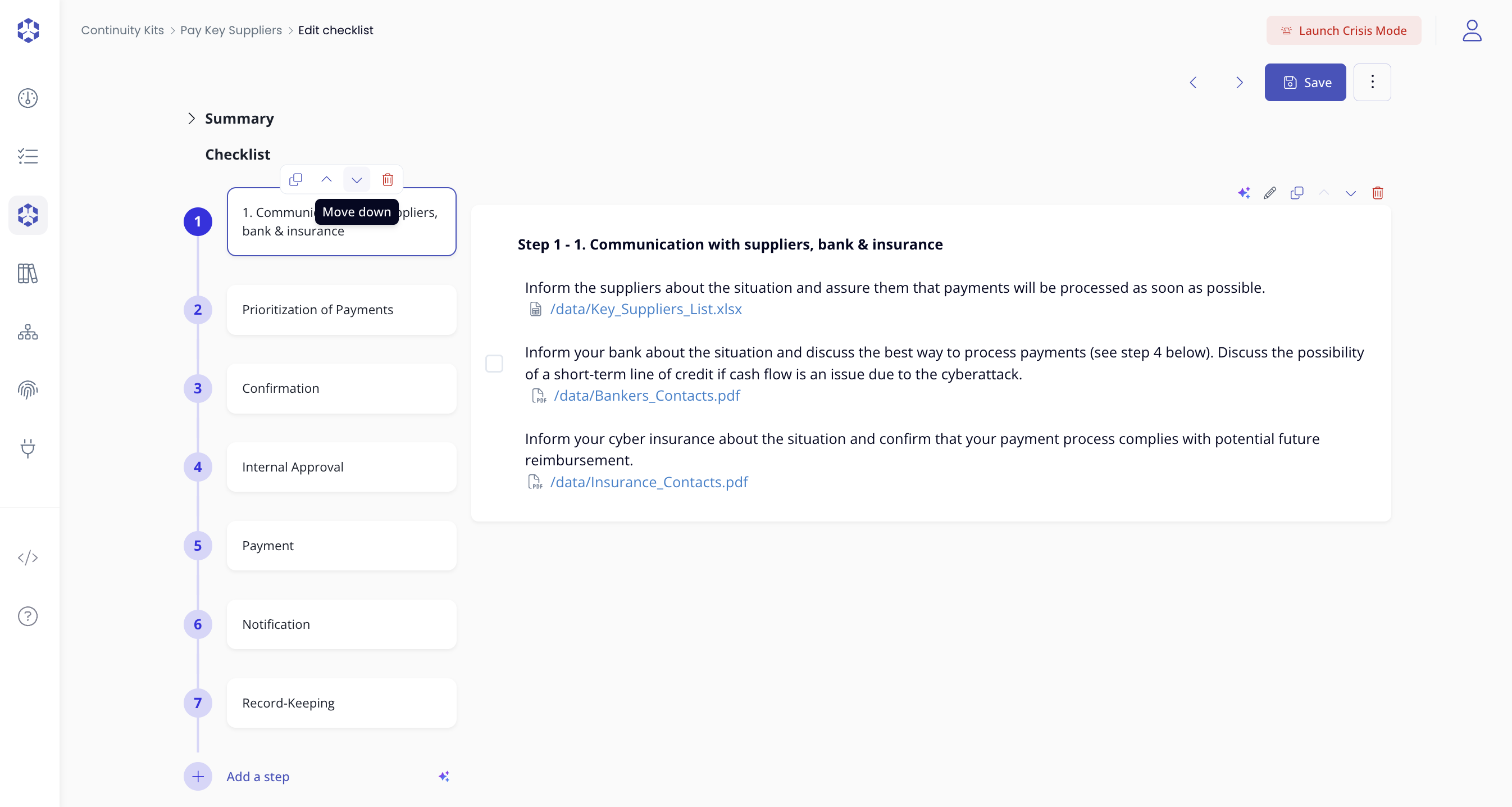Viewport: 1512px width, 807px height.
Task: Click the pencil edit icon for step
Action: (x=1269, y=193)
